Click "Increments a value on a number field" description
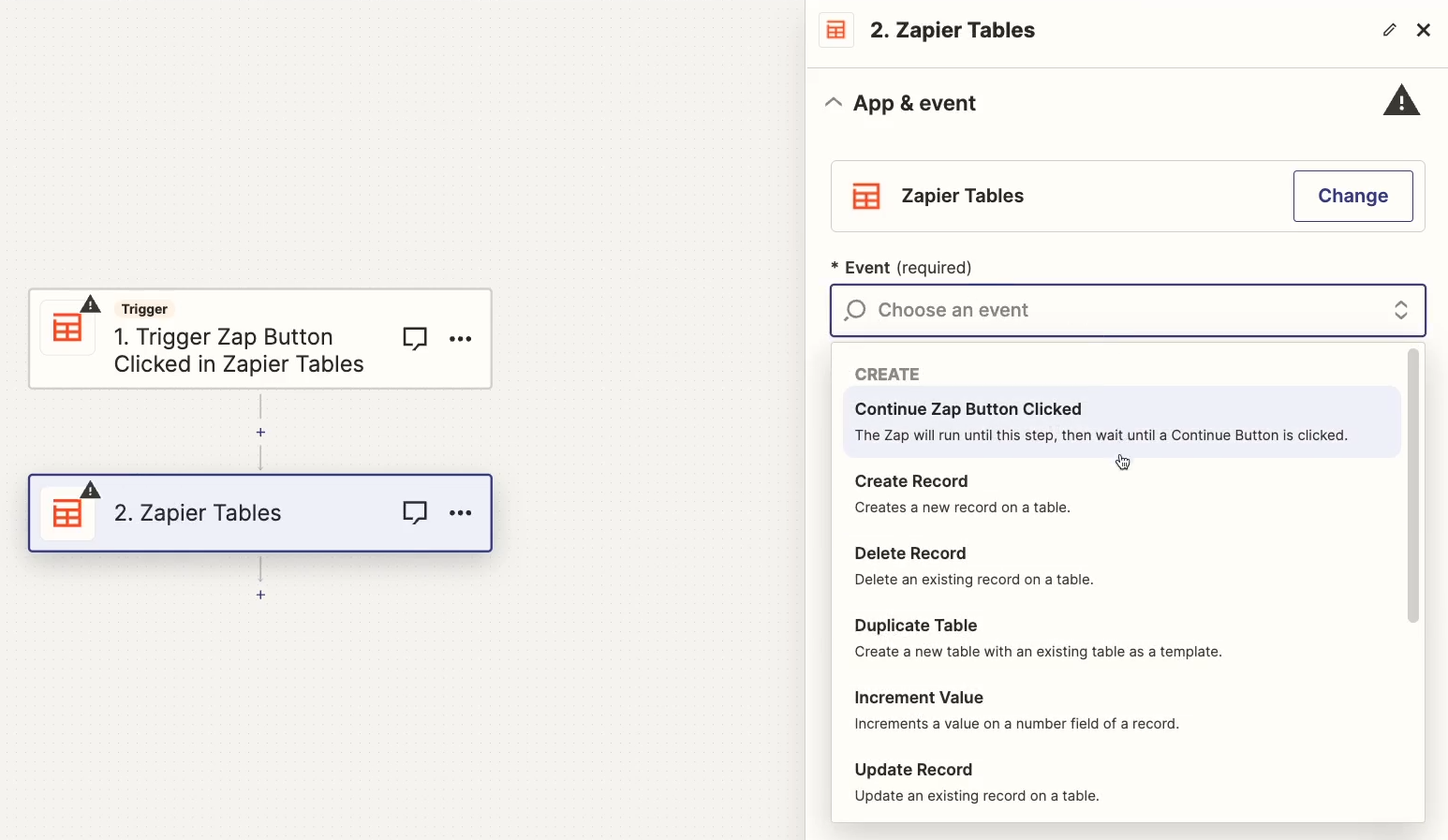The width and height of the screenshot is (1448, 840). click(1017, 724)
